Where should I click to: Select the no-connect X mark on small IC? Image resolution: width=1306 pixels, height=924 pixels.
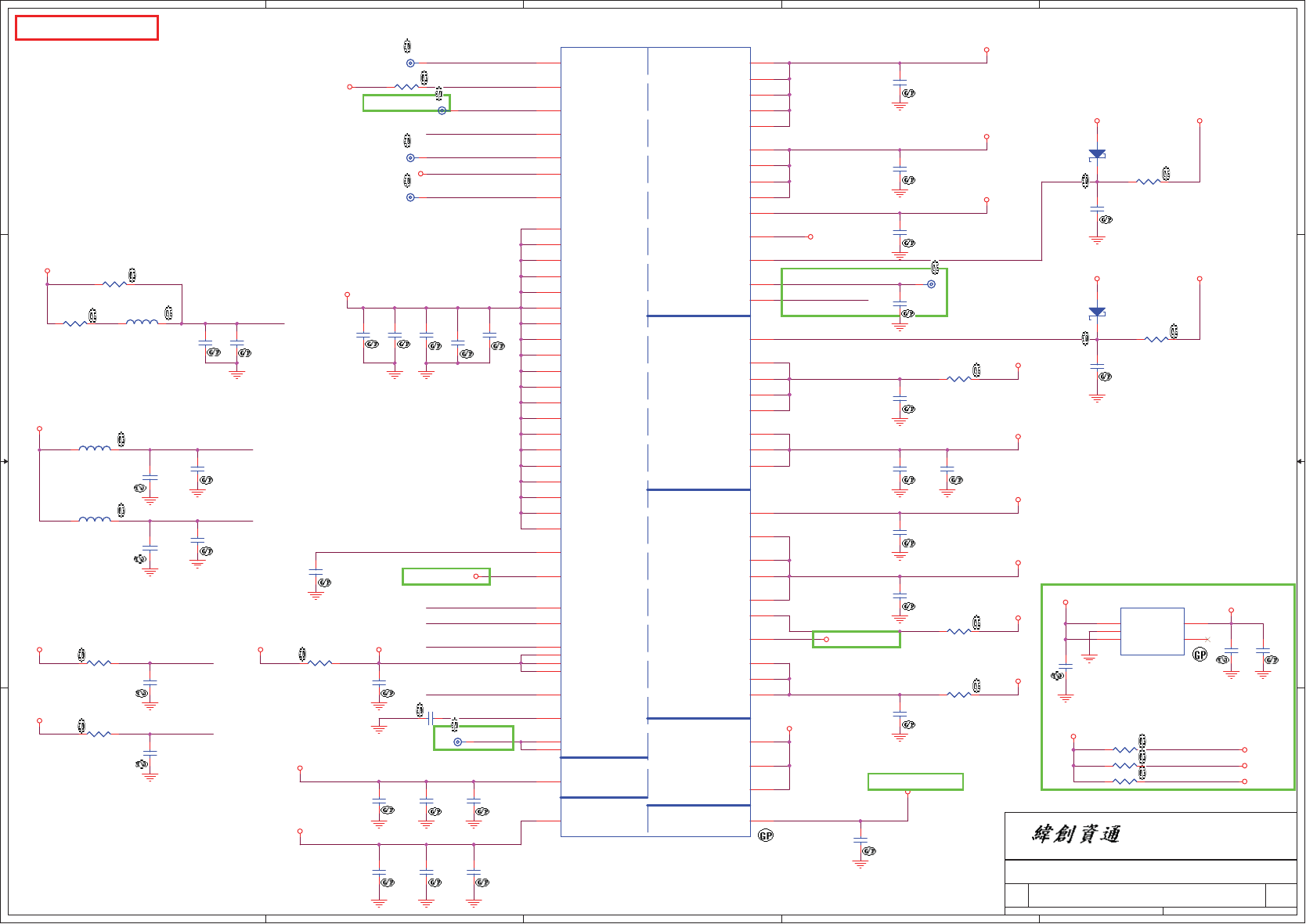tap(1207, 640)
